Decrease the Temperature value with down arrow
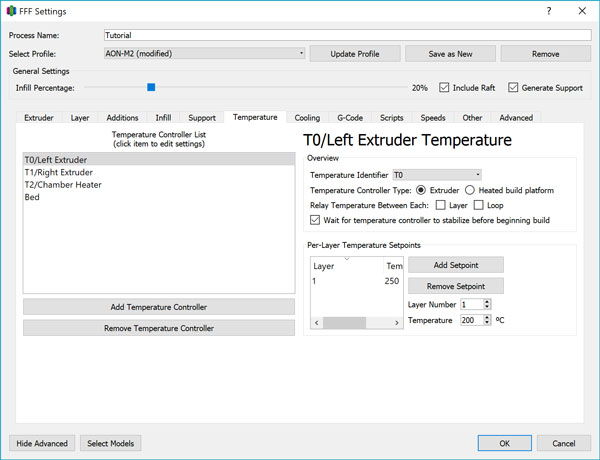 click(x=487, y=323)
